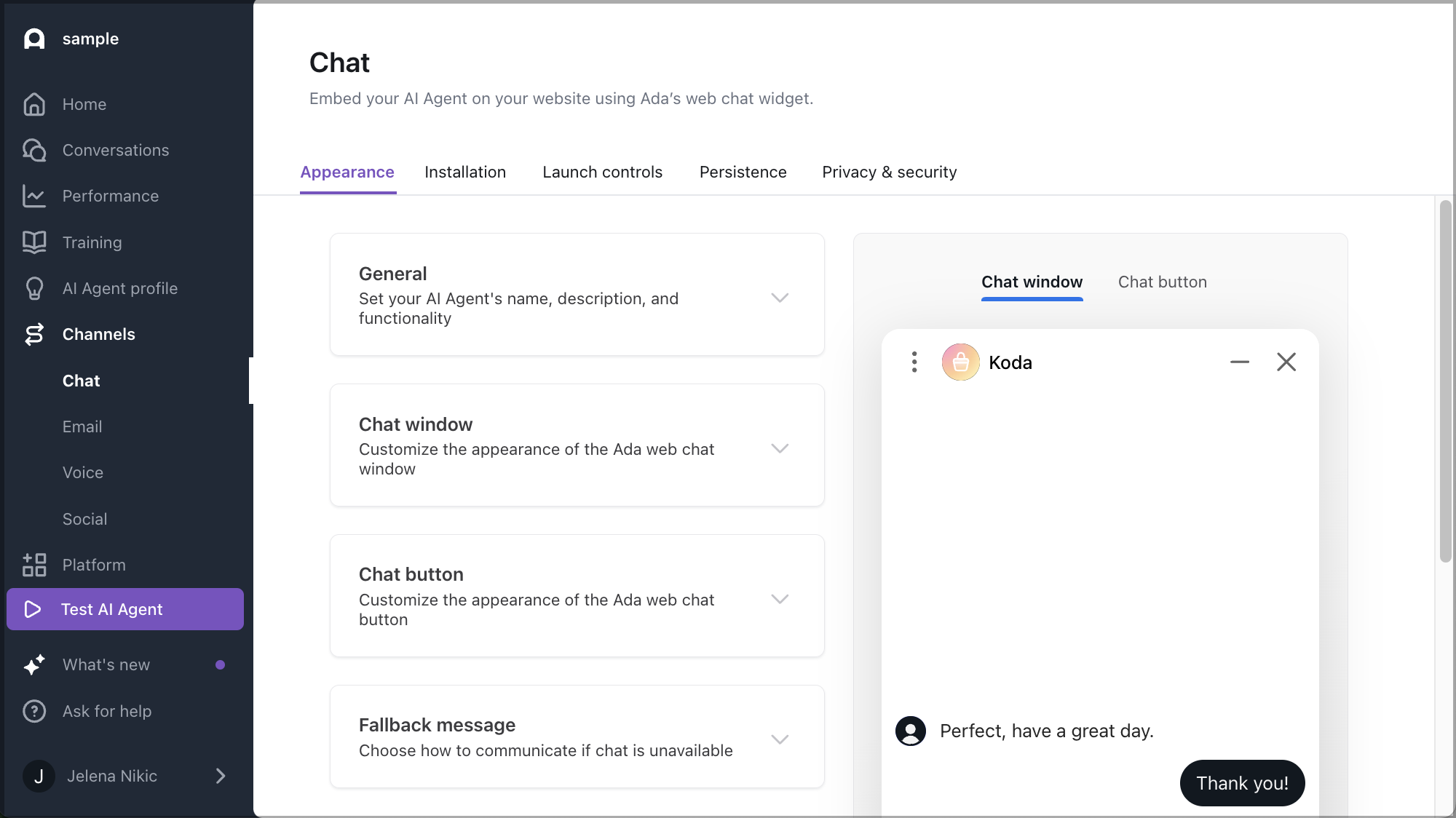
Task: Switch to the Installation tab
Action: point(465,172)
